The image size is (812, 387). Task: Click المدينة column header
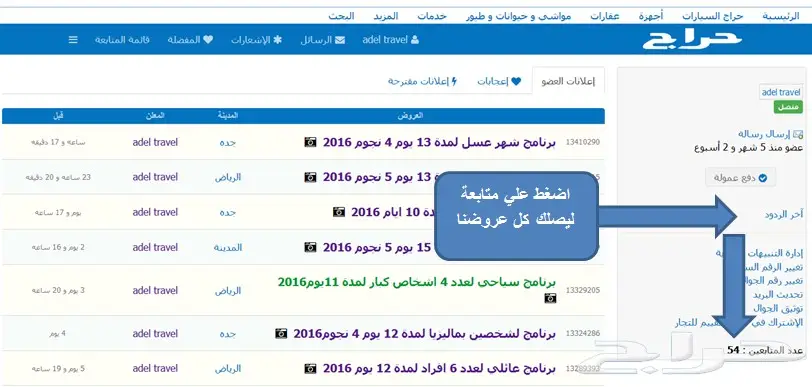tap(228, 116)
